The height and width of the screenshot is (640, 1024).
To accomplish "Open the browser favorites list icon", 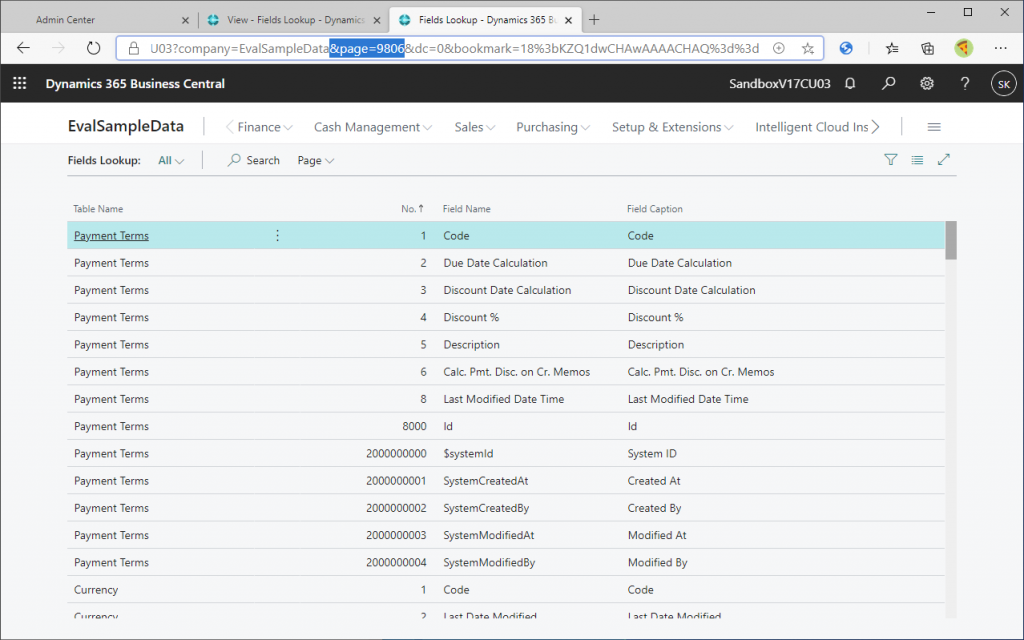I will coord(891,48).
